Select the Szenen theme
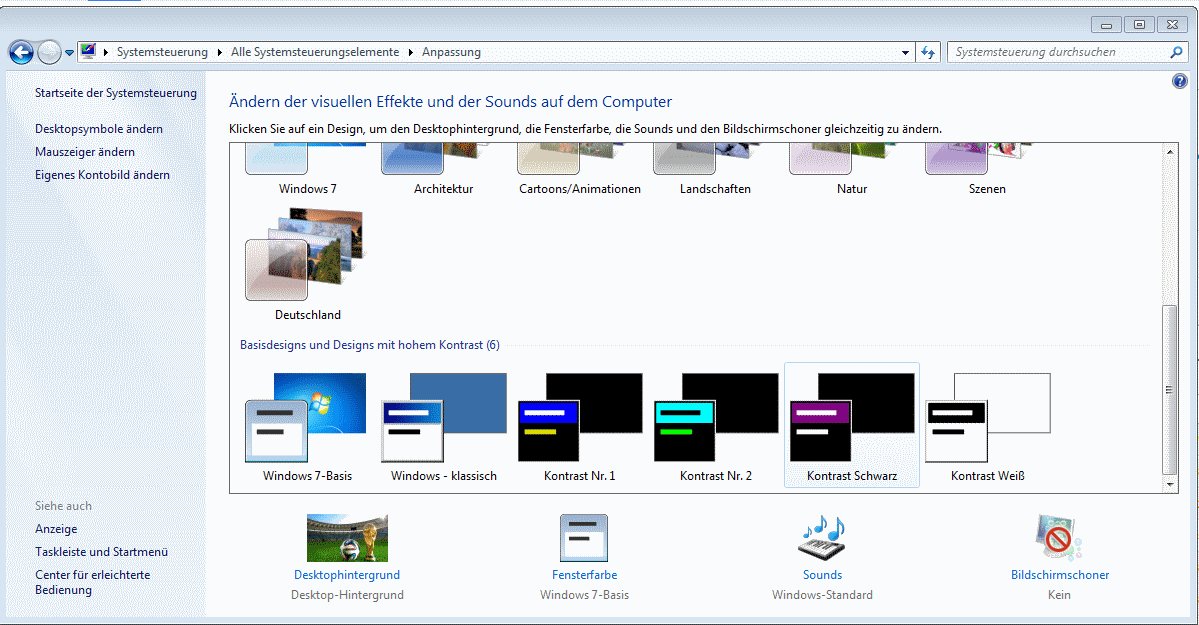 tap(987, 170)
